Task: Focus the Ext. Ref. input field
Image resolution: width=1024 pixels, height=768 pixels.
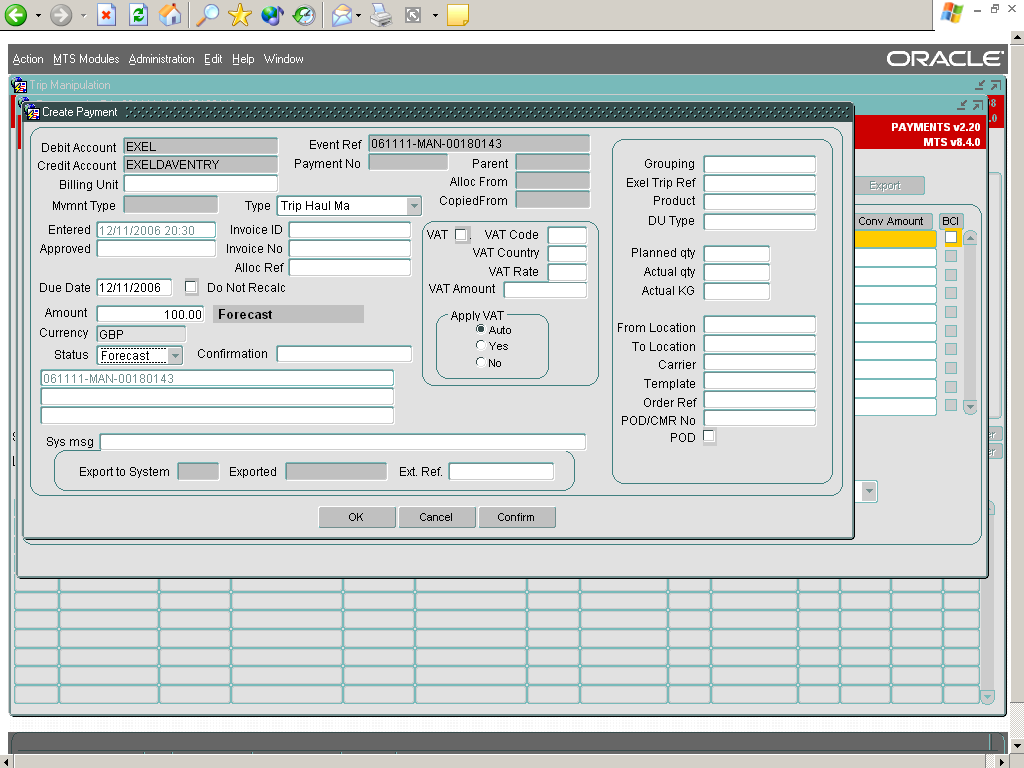Action: (x=502, y=472)
